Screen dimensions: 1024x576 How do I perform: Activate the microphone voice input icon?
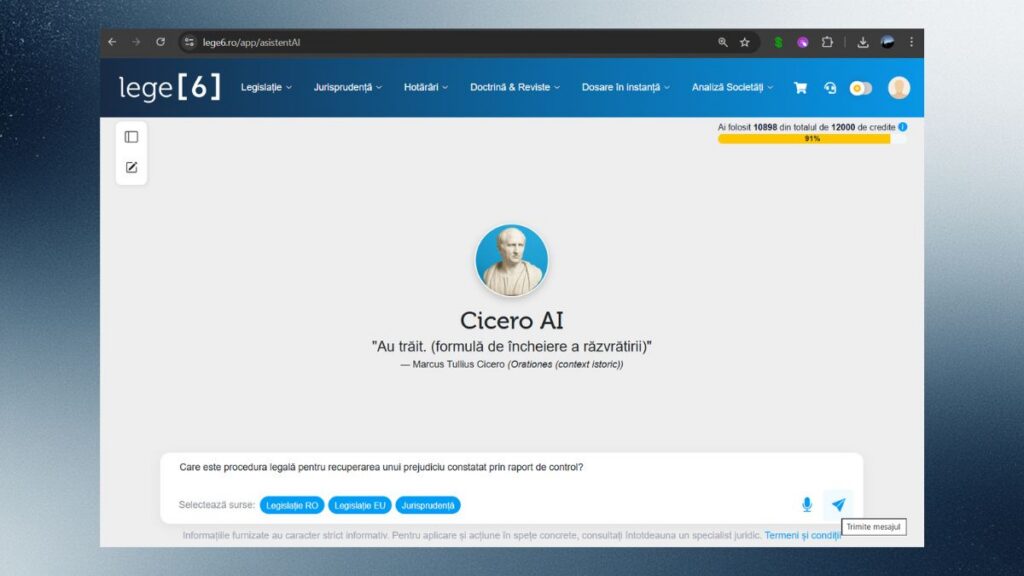pos(806,505)
